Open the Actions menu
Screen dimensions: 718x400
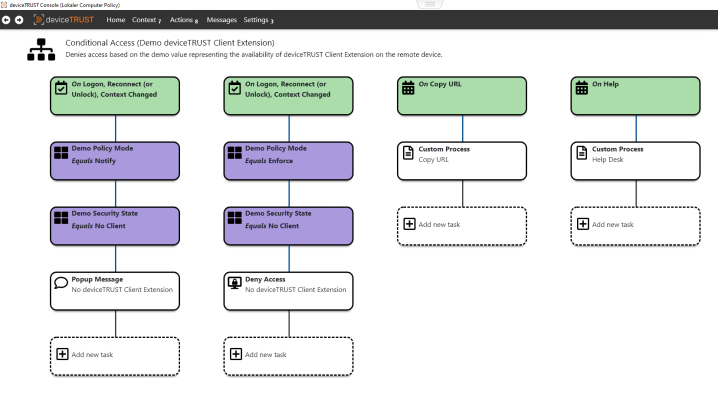(x=184, y=20)
